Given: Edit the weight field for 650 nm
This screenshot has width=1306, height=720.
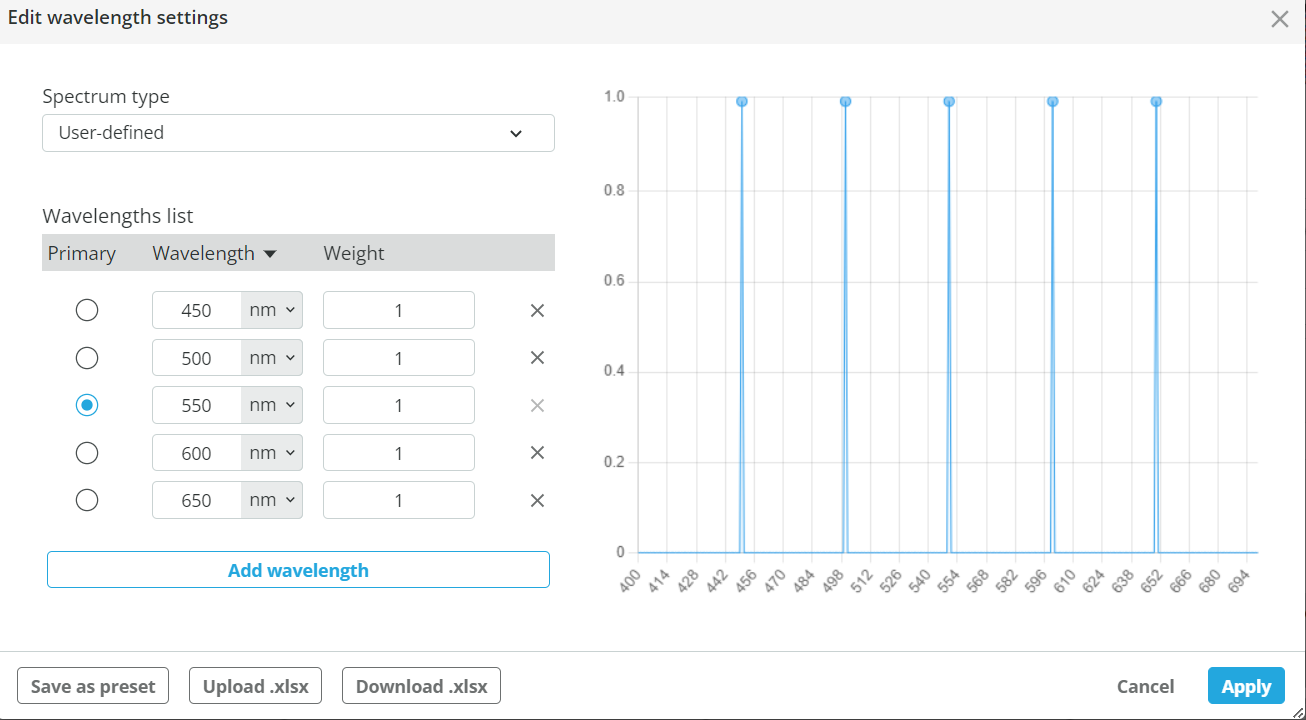Looking at the screenshot, I should (399, 500).
